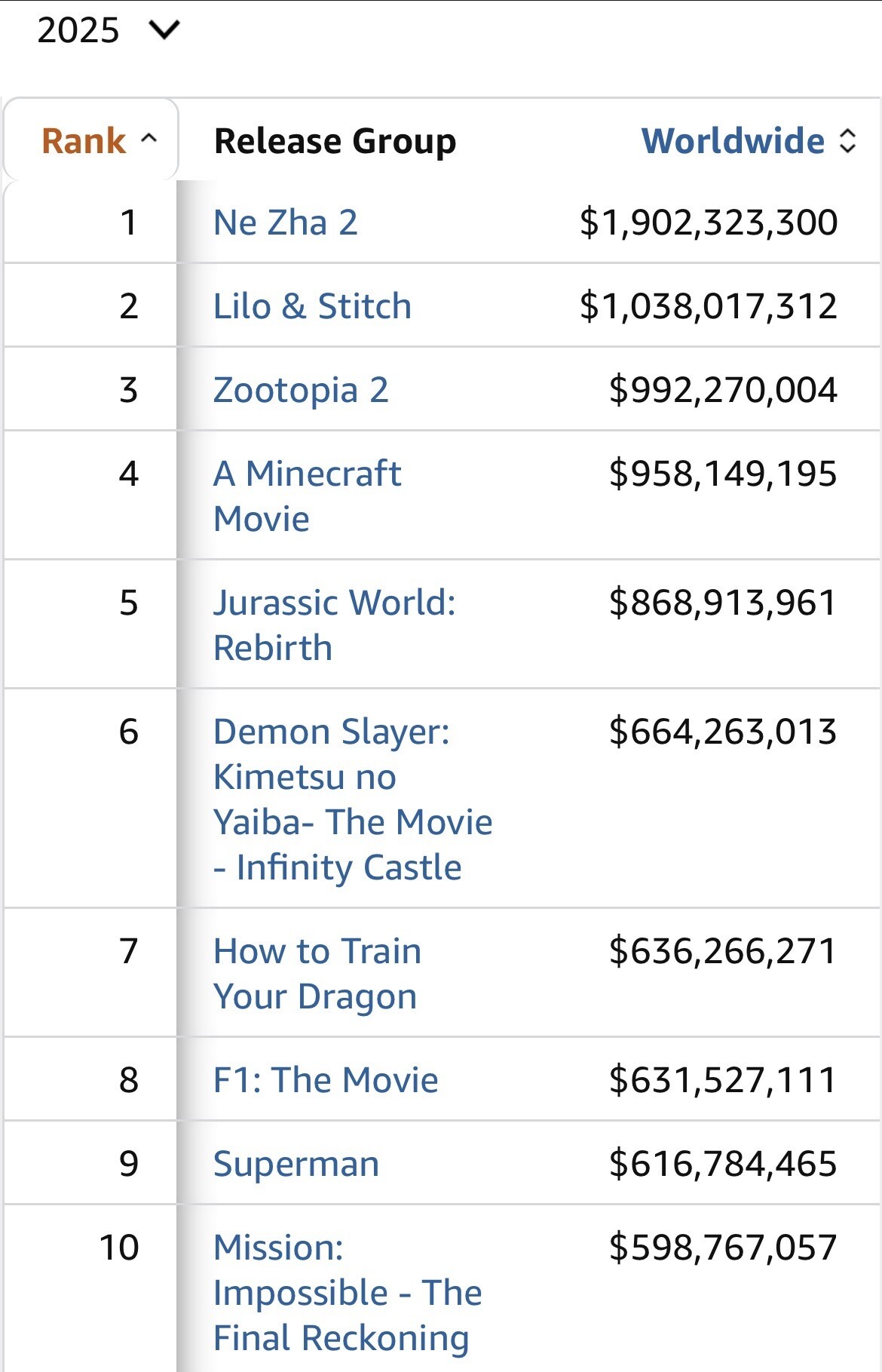Open the Zootopia 2 page
Viewport: 882px width, 1372px height.
pyautogui.click(x=301, y=390)
